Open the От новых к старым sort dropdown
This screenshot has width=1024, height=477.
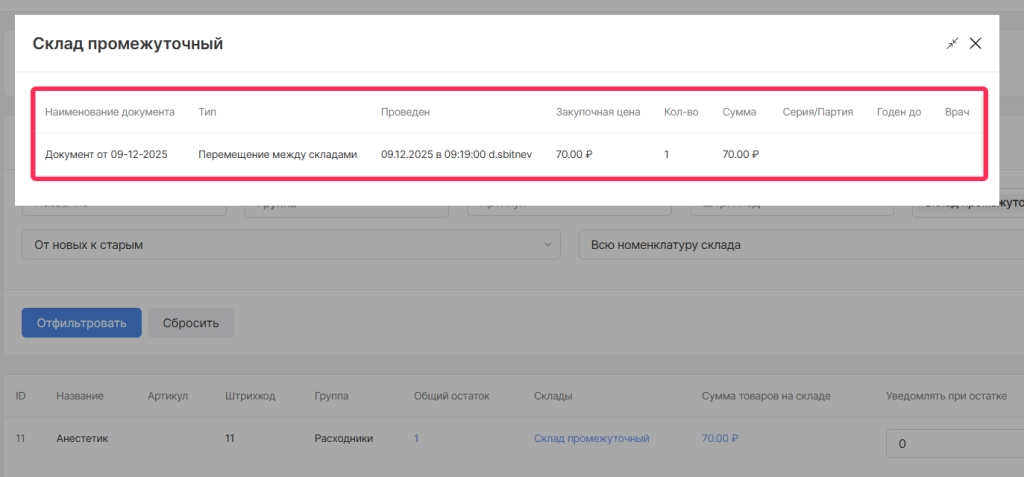point(291,244)
